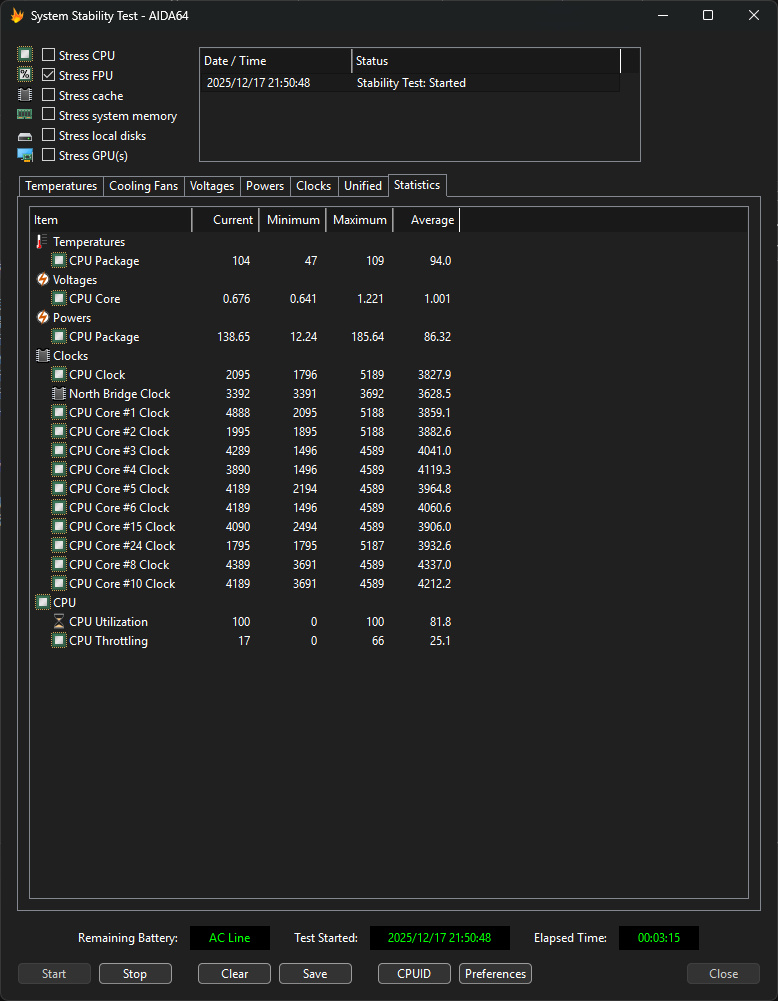778x1001 pixels.
Task: Click the Status log column header
Action: (486, 61)
